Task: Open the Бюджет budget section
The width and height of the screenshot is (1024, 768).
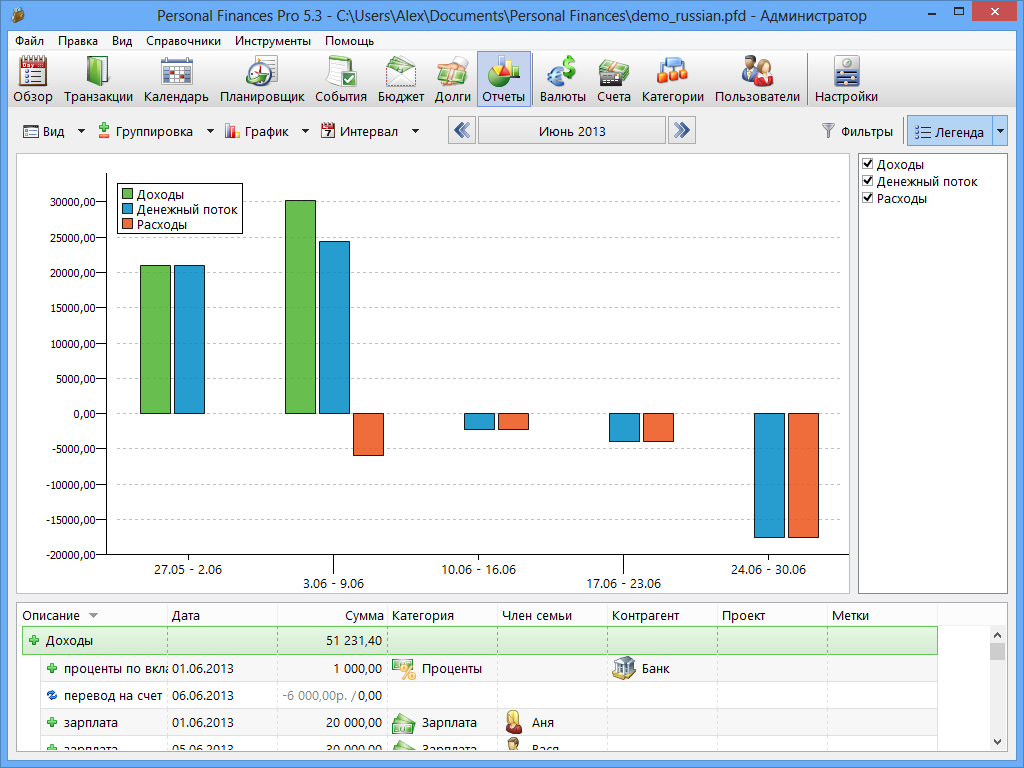Action: pyautogui.click(x=400, y=80)
